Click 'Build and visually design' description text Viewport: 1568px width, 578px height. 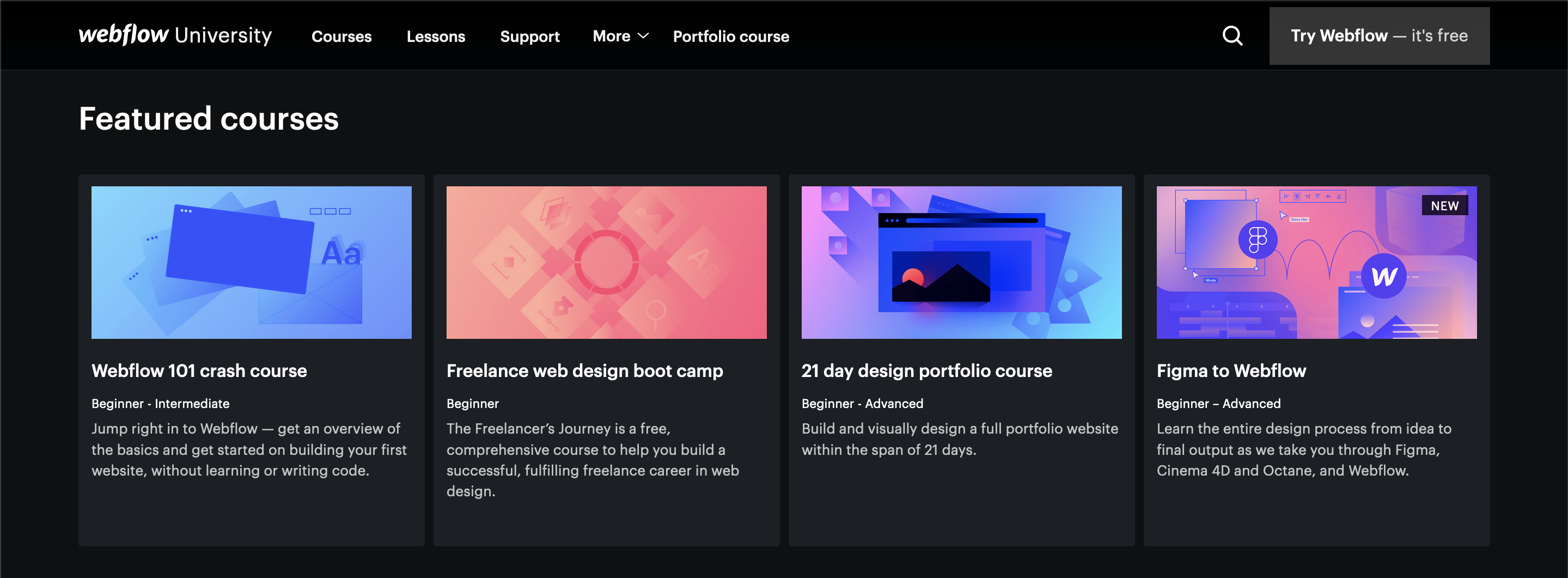(959, 439)
